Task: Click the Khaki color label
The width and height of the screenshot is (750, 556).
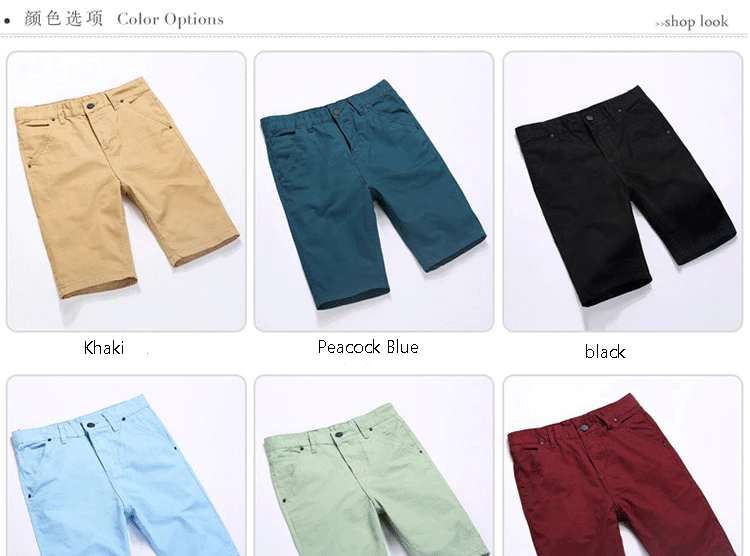Action: click(104, 348)
